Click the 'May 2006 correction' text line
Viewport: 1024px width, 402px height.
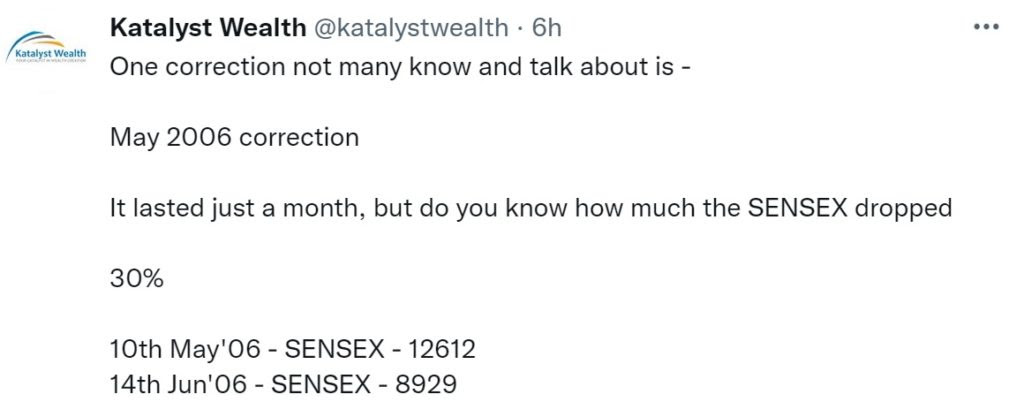pyautogui.click(x=234, y=138)
